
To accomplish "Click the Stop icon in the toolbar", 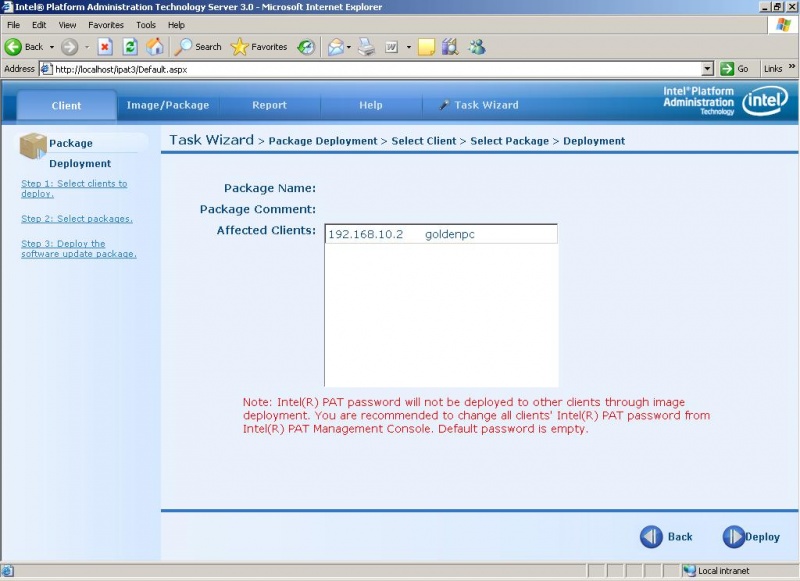I will 105,46.
